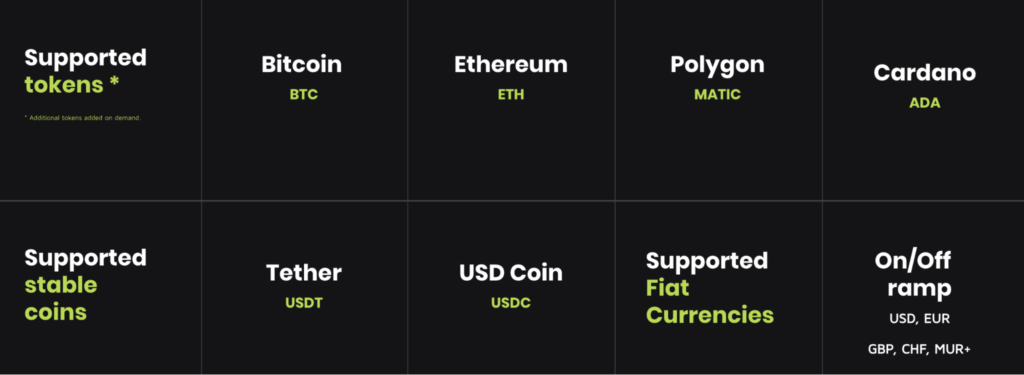Click the Cardano heading
The image size is (1024, 375).
click(925, 73)
